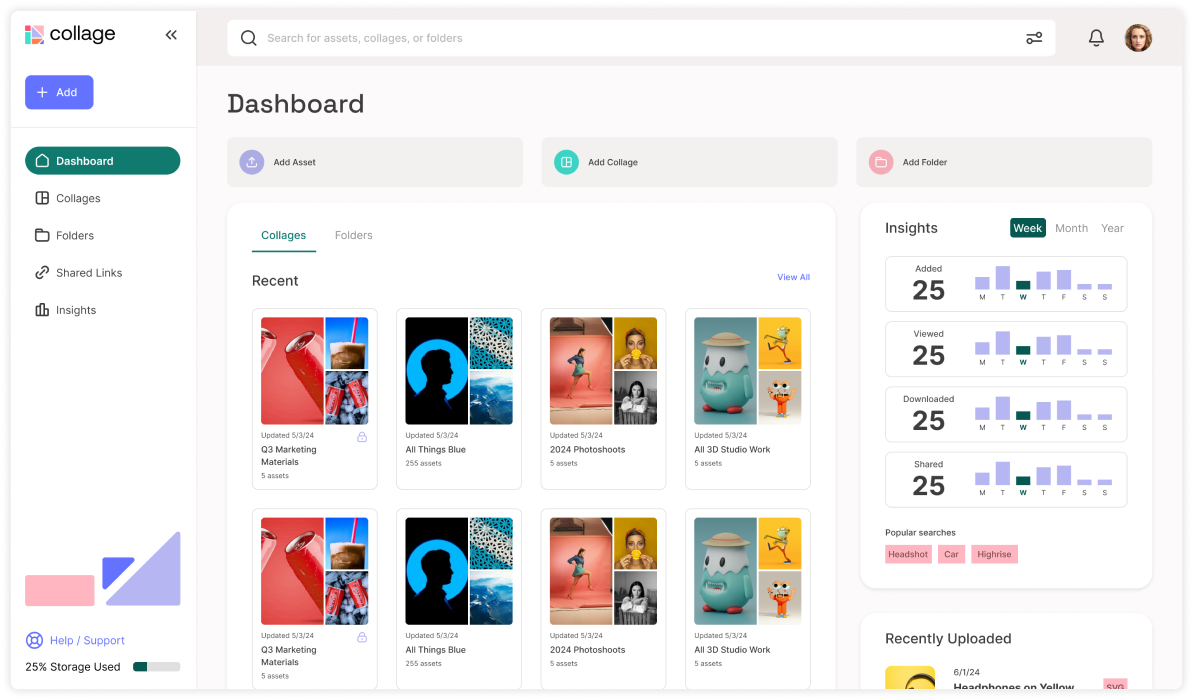This screenshot has height=700, width=1193.
Task: Click the Add Collage grid icon
Action: point(566,161)
